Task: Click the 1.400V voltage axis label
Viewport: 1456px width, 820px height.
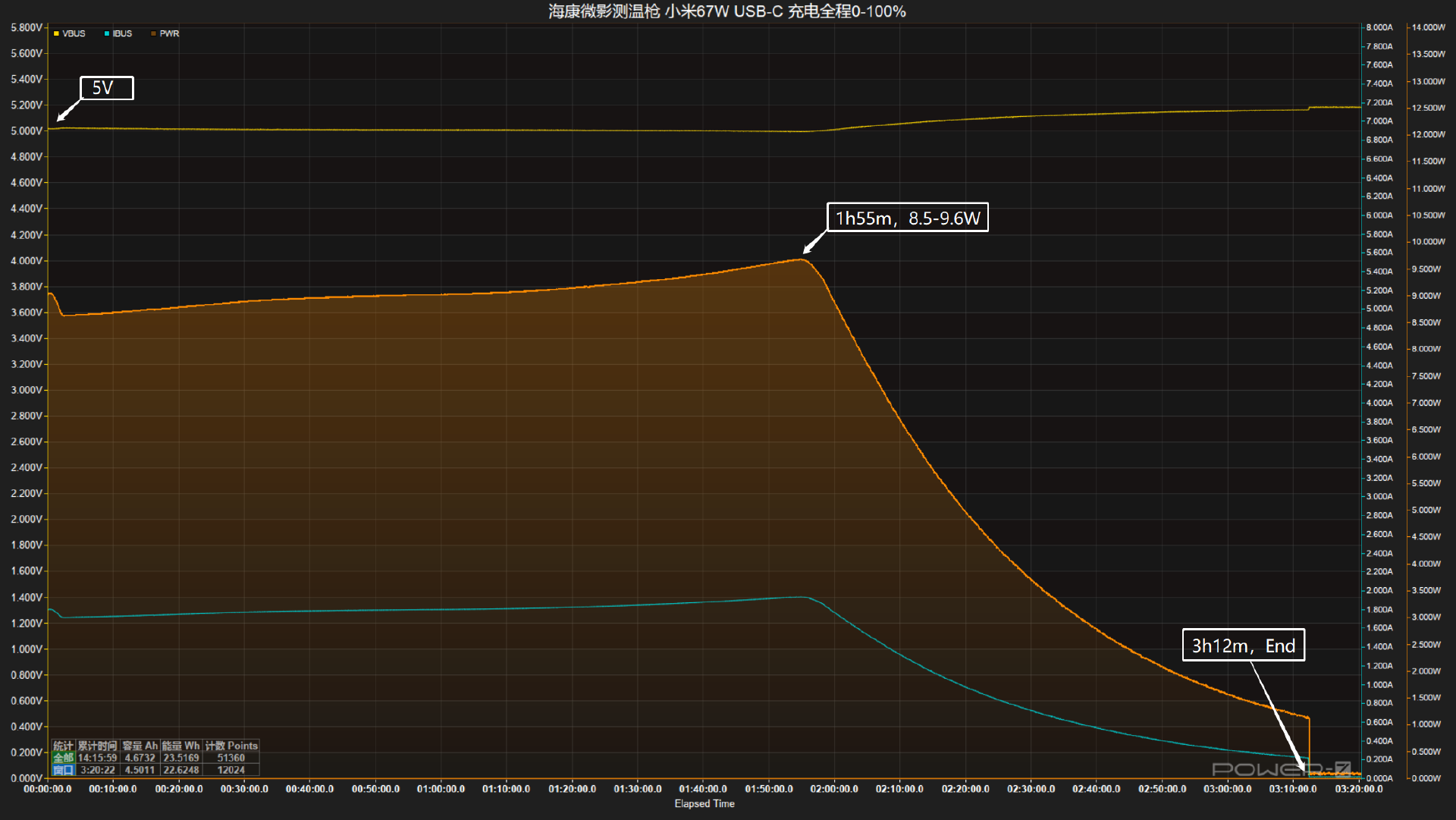Action: coord(27,598)
